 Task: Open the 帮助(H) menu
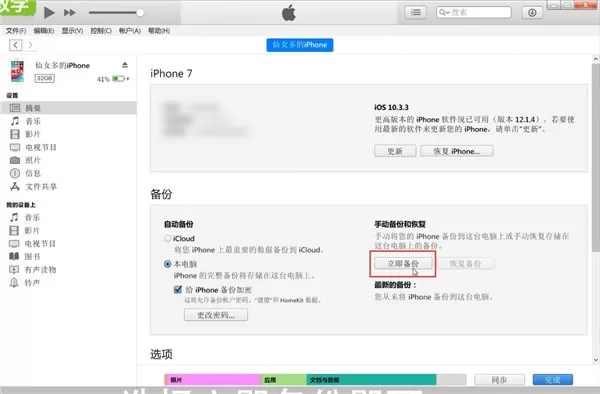pos(159,31)
